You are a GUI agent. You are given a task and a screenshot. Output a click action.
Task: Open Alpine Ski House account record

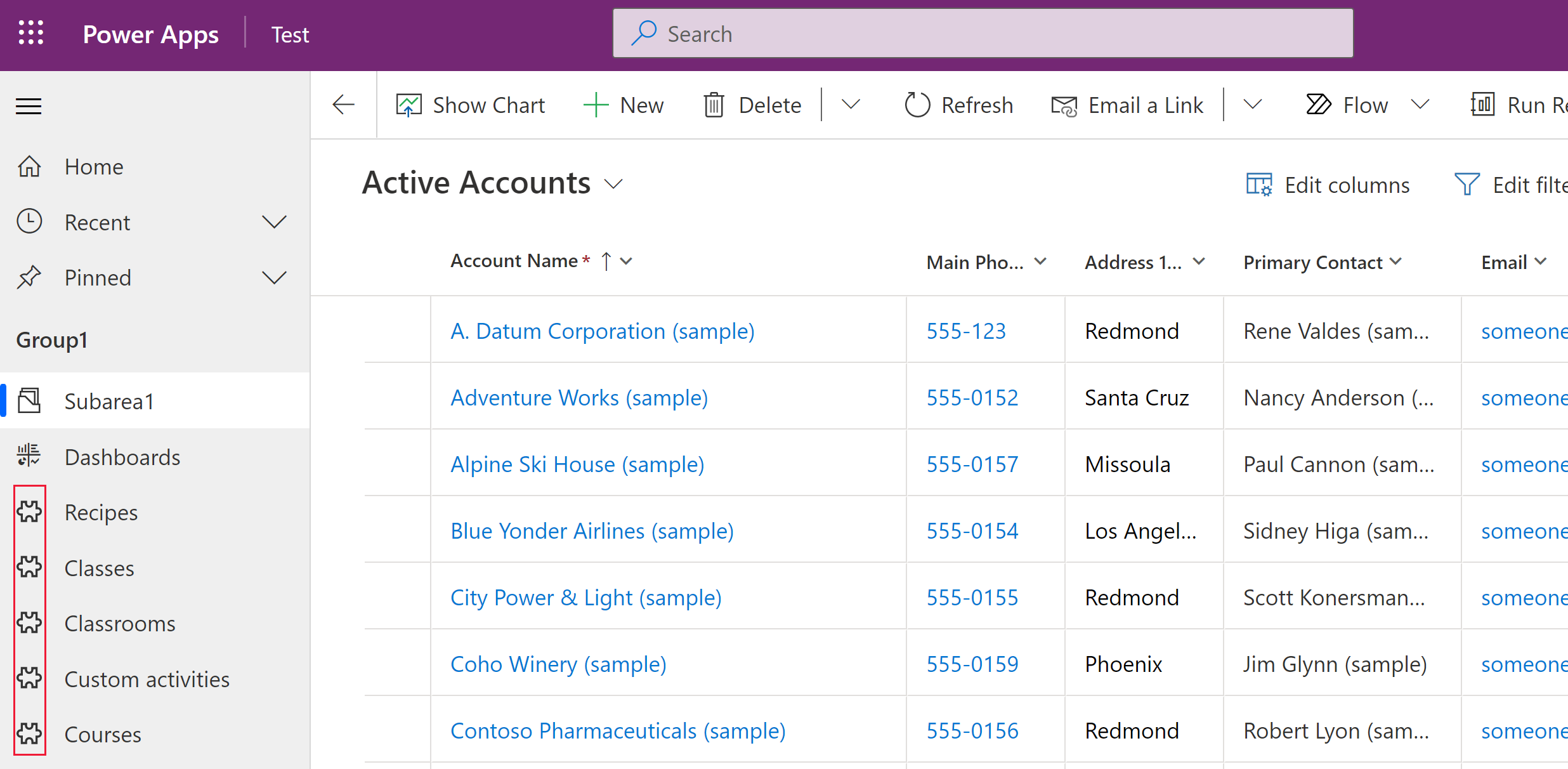[x=576, y=463]
